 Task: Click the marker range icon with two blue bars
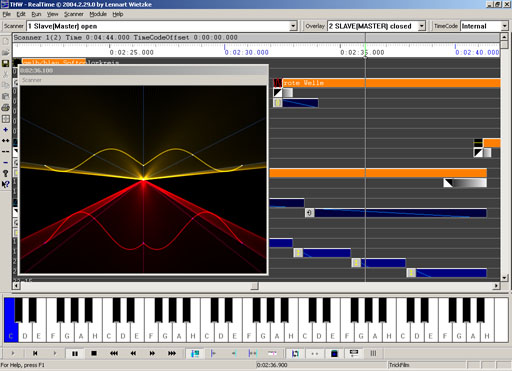253,353
